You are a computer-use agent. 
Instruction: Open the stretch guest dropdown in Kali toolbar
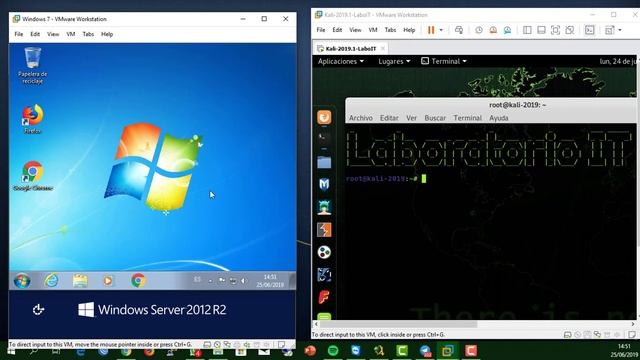pyautogui.click(x=620, y=30)
